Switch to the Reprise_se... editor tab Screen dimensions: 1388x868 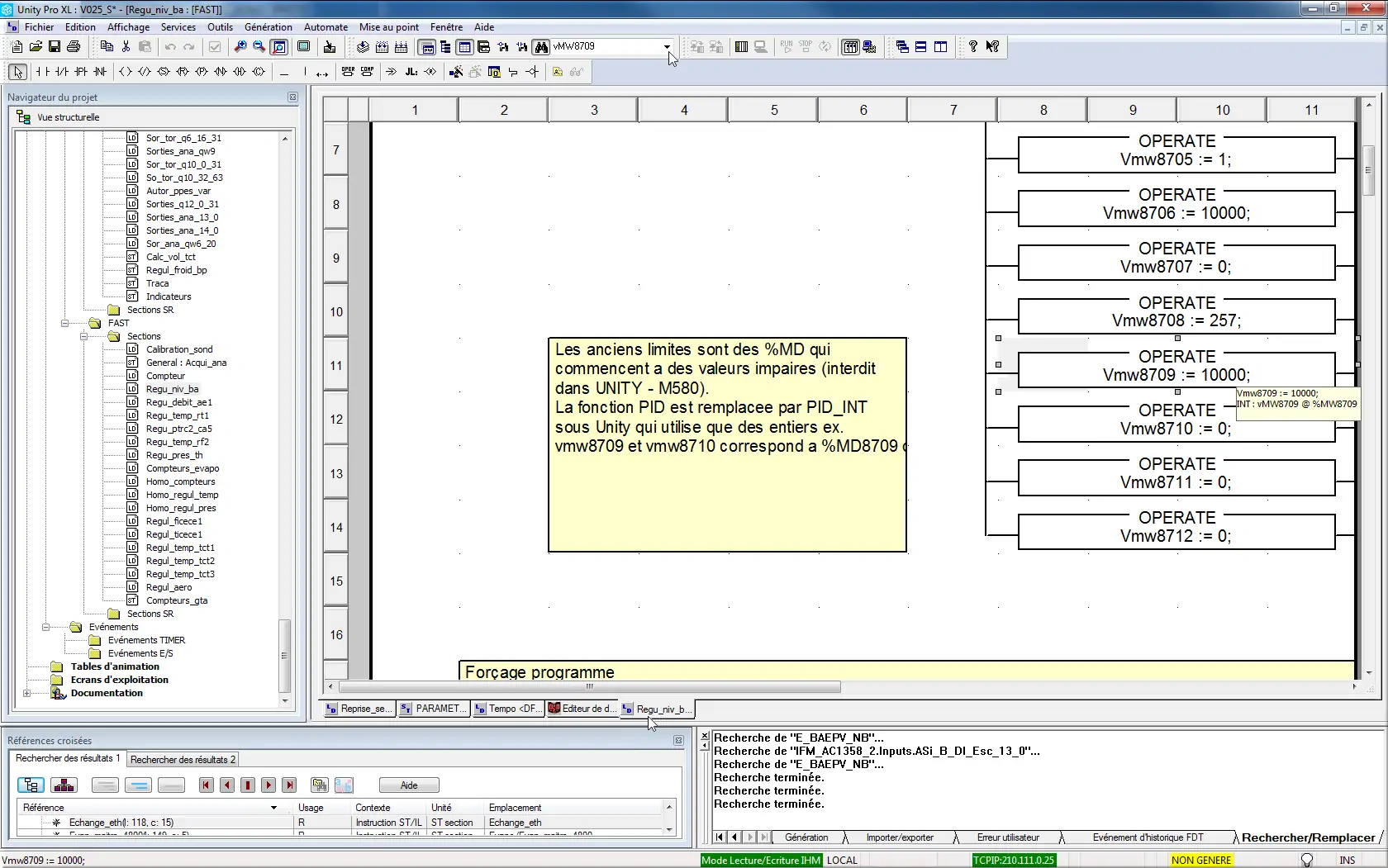[359, 709]
